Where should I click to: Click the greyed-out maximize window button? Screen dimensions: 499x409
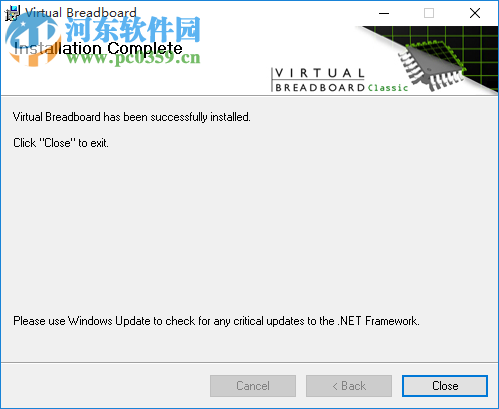coord(429,13)
